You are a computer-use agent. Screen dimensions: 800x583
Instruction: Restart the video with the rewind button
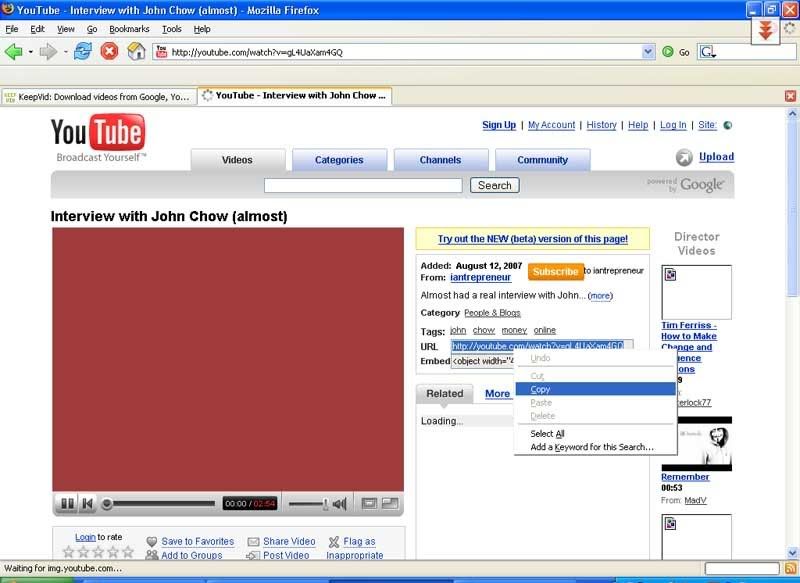coord(87,504)
